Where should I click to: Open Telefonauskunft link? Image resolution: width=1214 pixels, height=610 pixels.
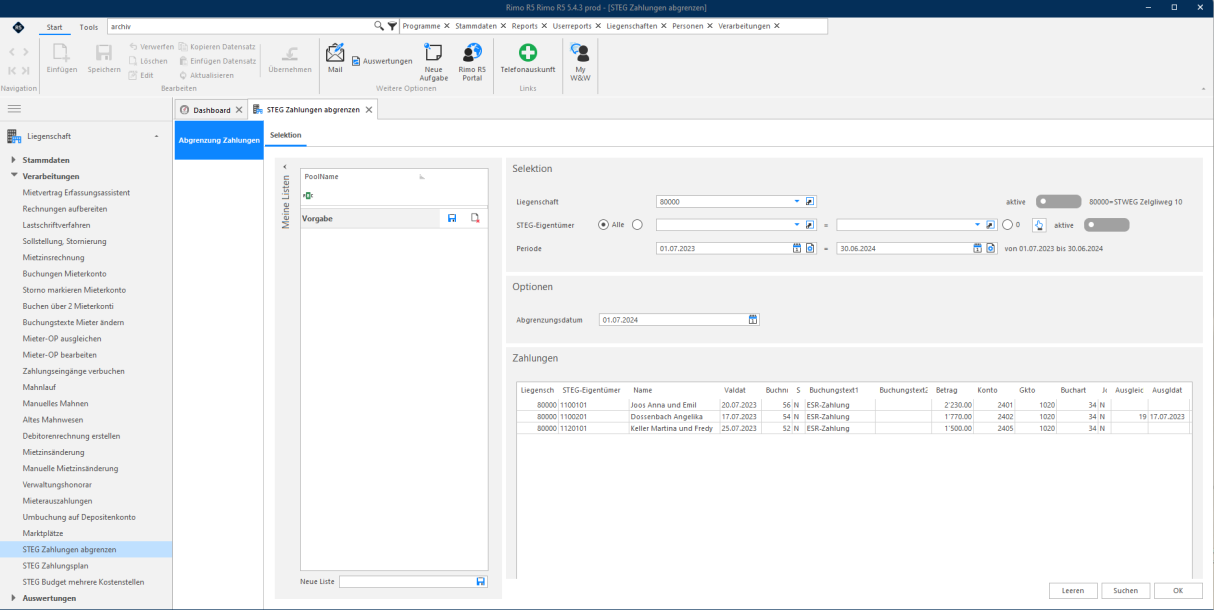click(528, 58)
